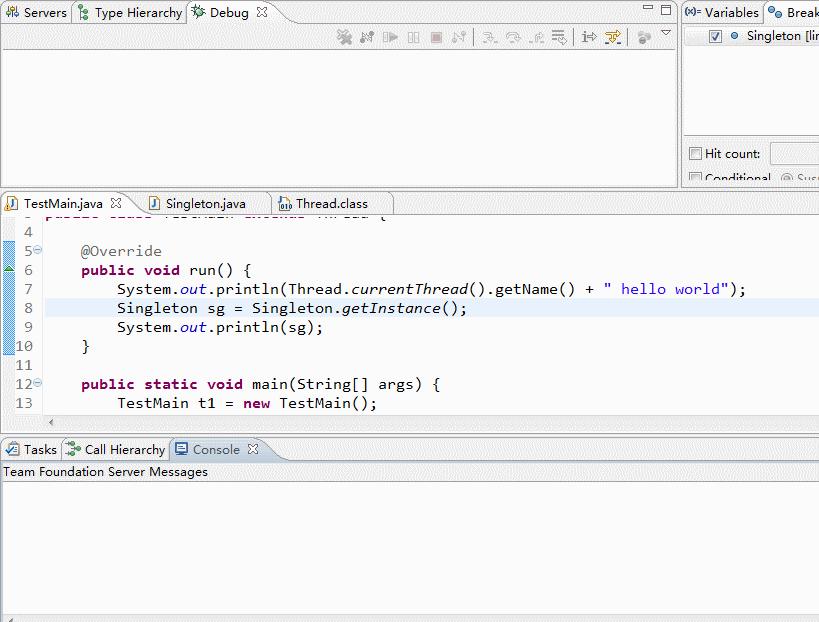Open the Tasks view tab
Screen dimensions: 819x622
31,450
